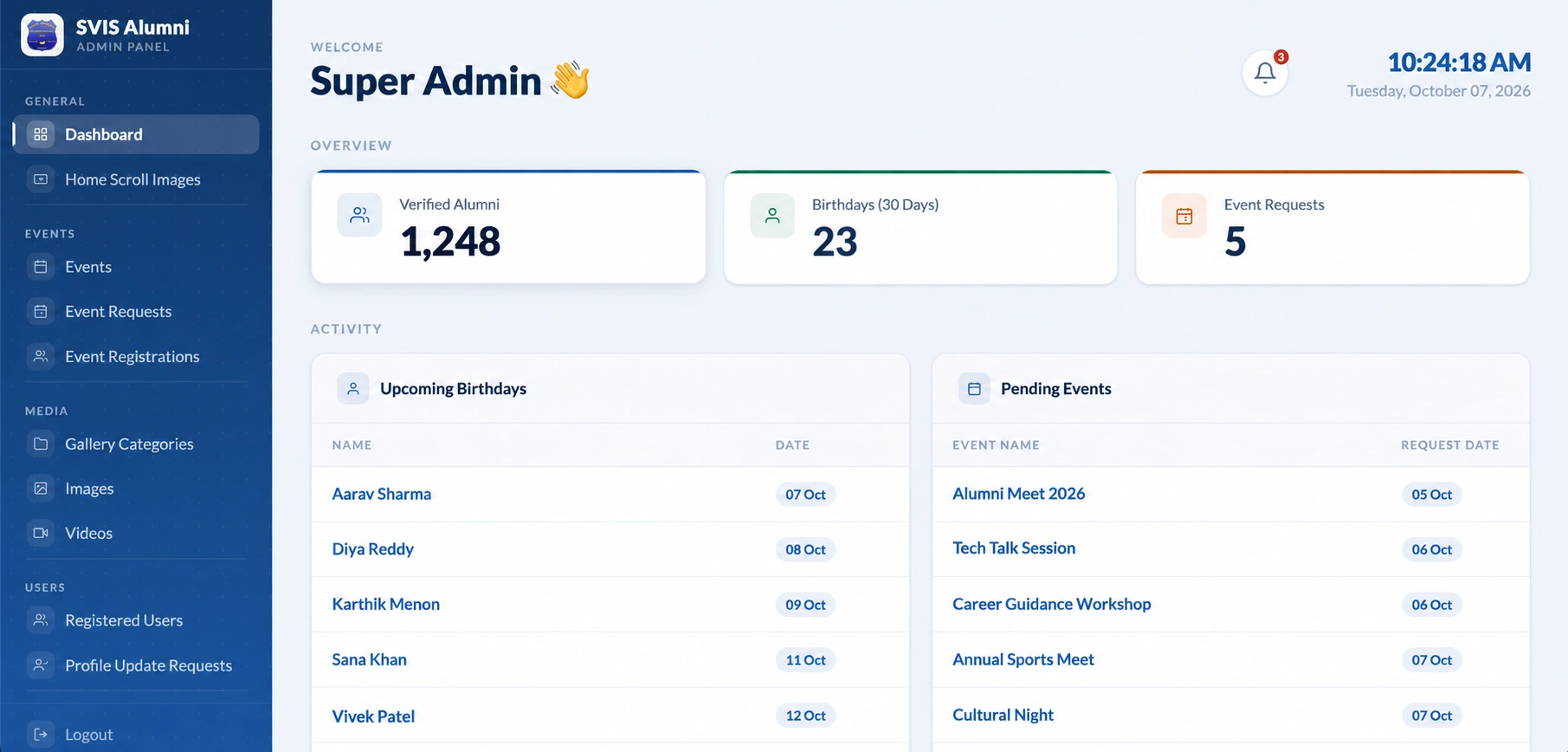Viewport: 1568px width, 752px height.
Task: Click the Event Requests card calendar icon
Action: tap(1184, 216)
